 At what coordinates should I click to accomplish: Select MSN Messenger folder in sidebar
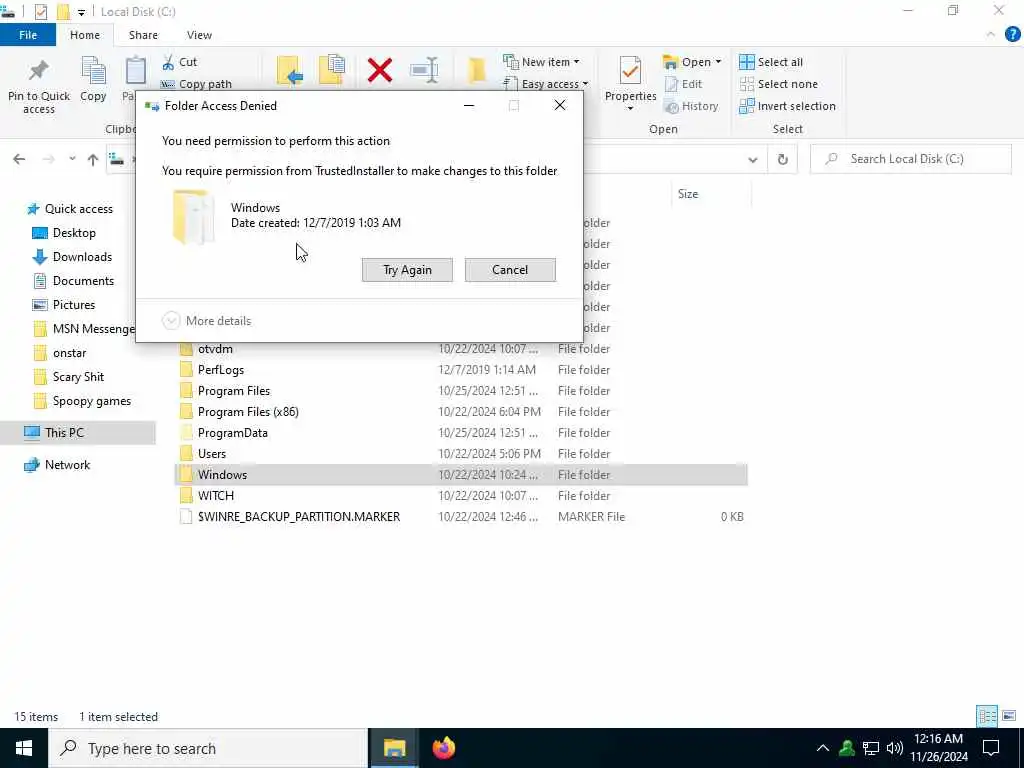click(84, 328)
